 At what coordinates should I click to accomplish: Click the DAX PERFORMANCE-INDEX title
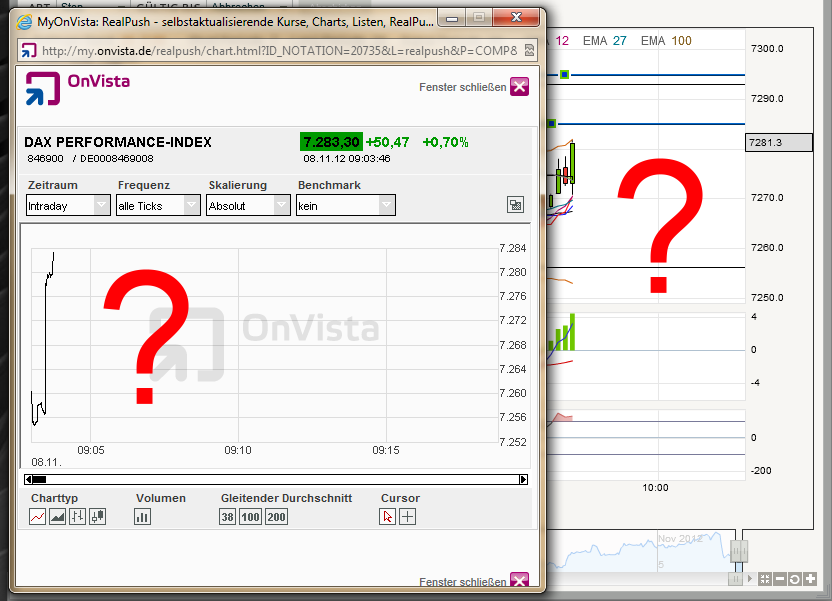[118, 142]
